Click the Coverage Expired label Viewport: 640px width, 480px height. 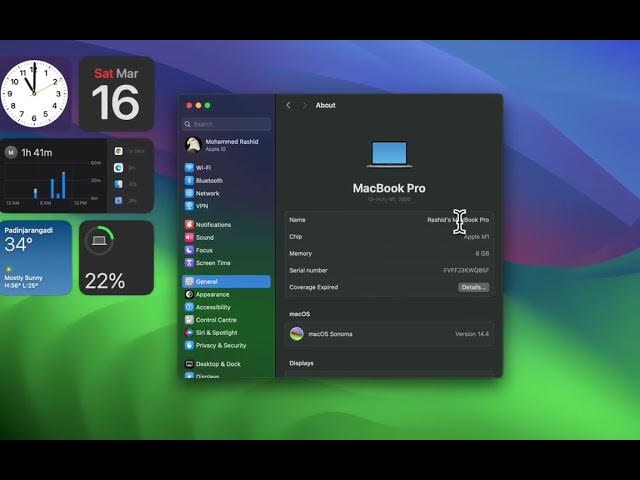point(313,287)
